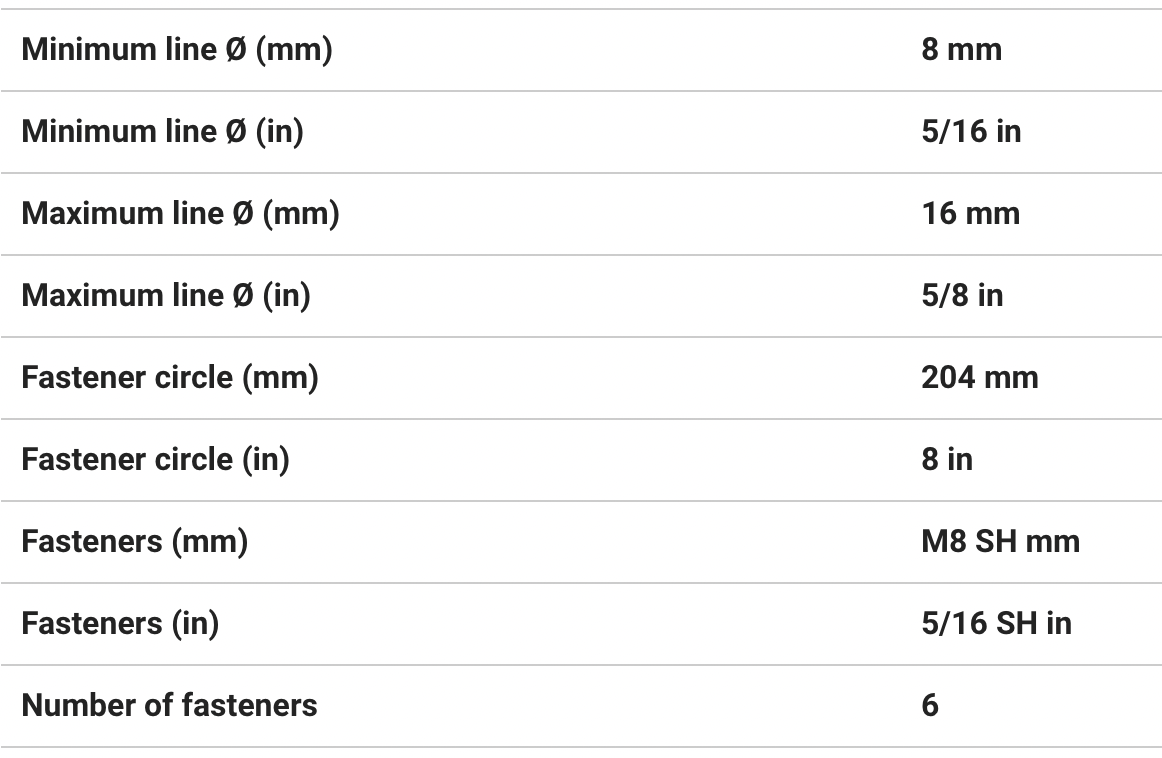The height and width of the screenshot is (758, 1162).
Task: Select the "204 mm" value
Action: tap(979, 378)
